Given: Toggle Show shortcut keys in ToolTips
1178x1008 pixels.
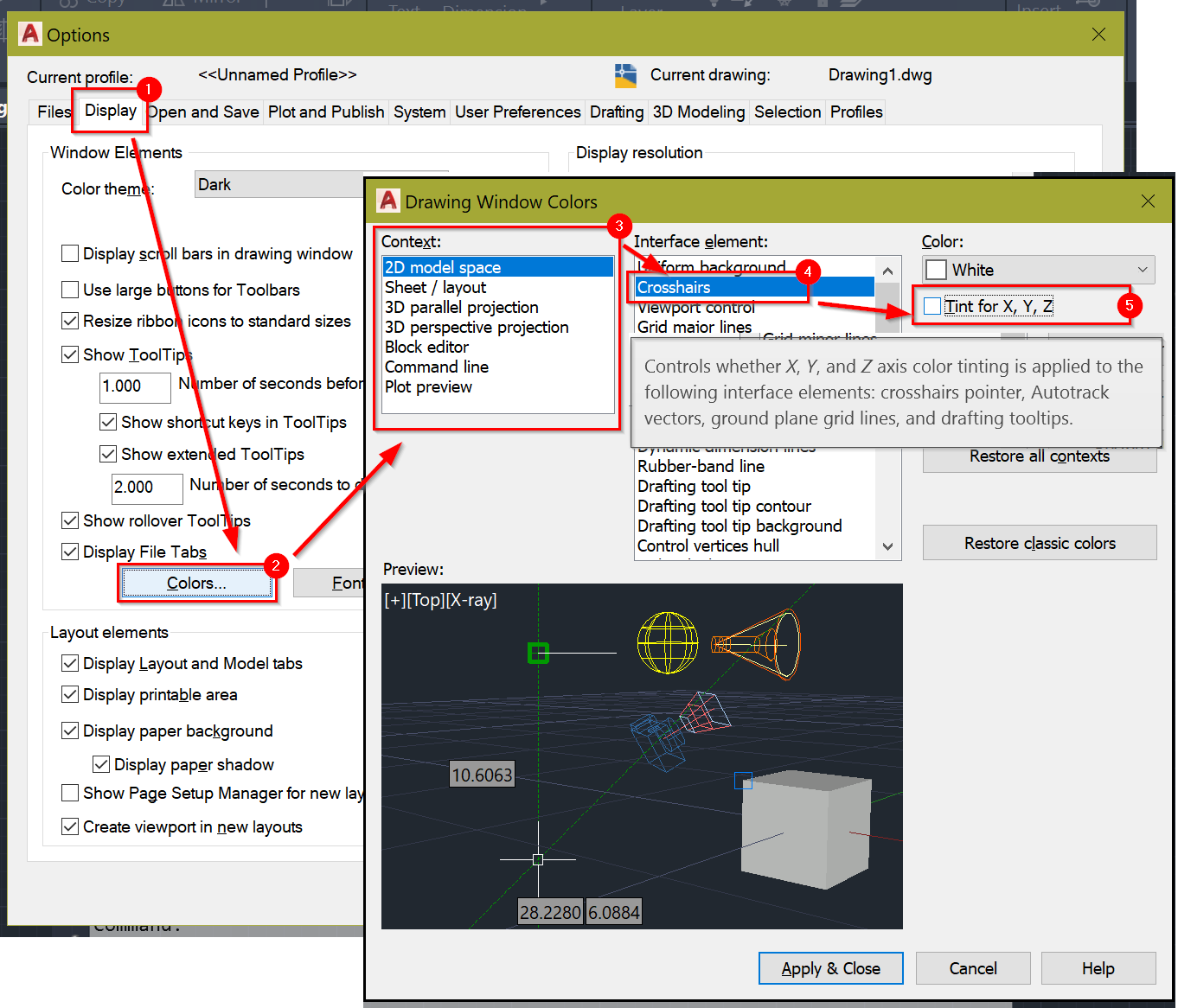Looking at the screenshot, I should click(x=108, y=422).
